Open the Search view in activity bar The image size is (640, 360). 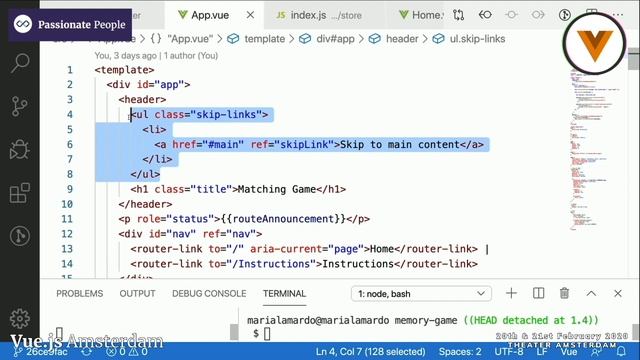(20, 64)
